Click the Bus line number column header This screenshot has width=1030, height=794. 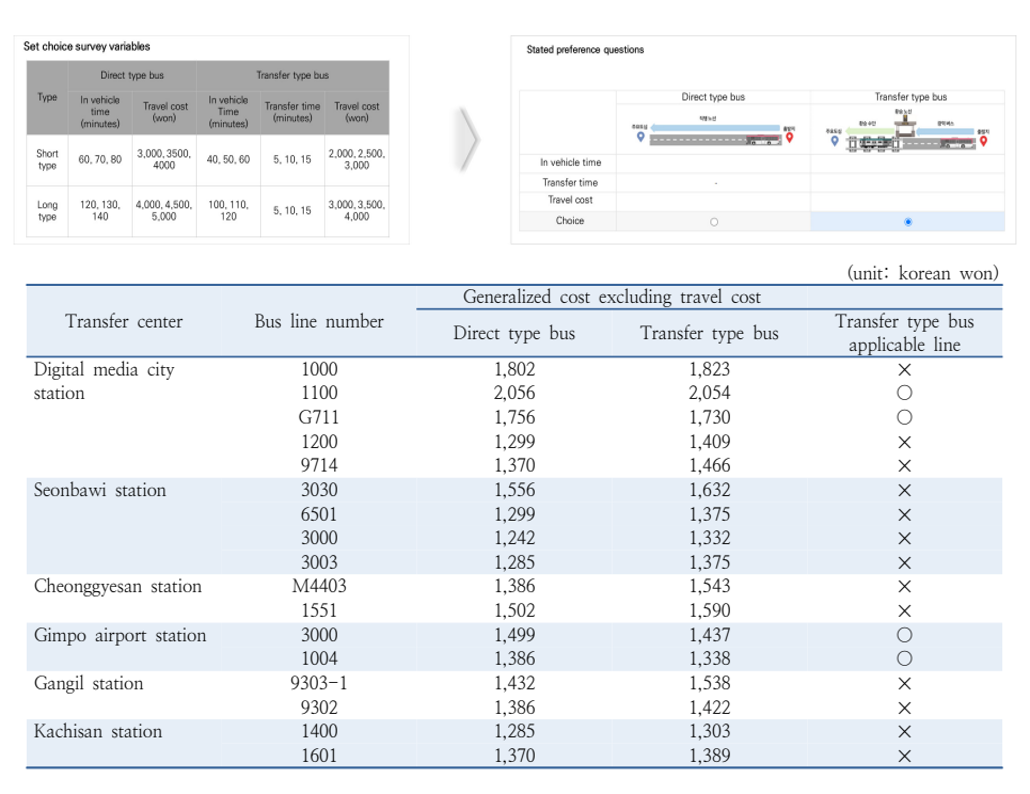tap(319, 322)
